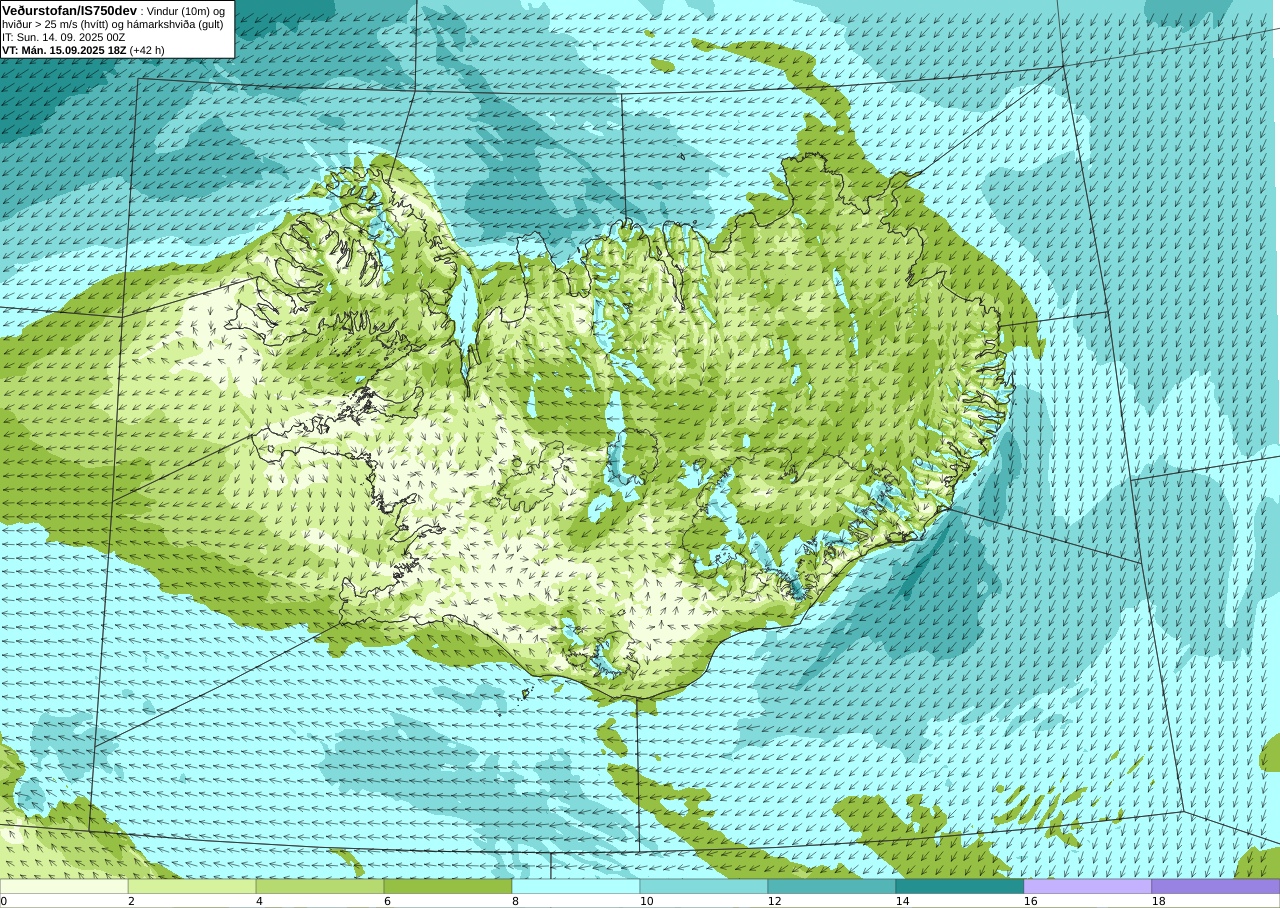Click the 14–16 m/s dark teal legend swatch

960,886
